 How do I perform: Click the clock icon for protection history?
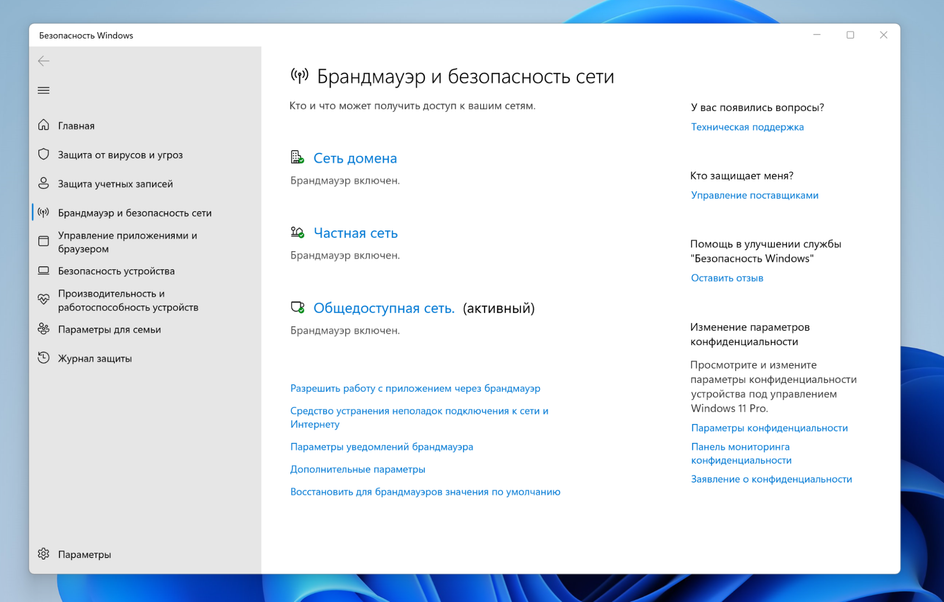[x=43, y=358]
